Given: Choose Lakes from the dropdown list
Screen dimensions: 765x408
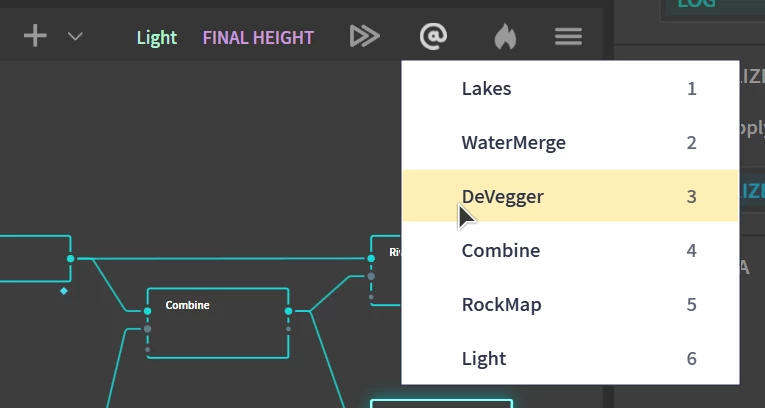Looking at the screenshot, I should pyautogui.click(x=570, y=89).
